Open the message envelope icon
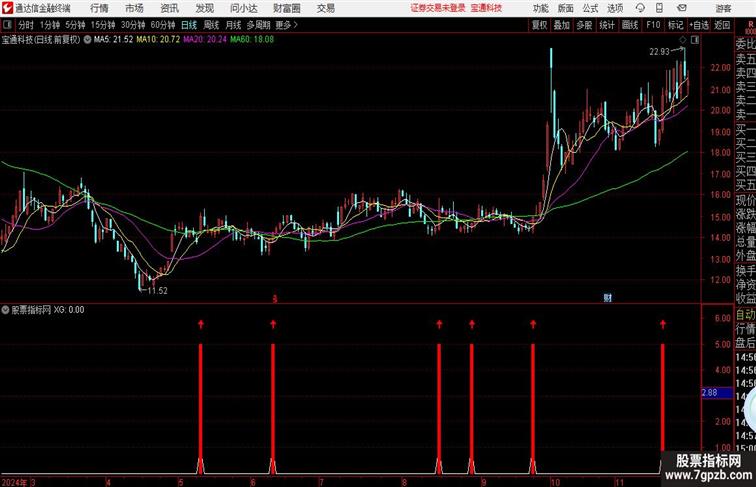 (682, 8)
